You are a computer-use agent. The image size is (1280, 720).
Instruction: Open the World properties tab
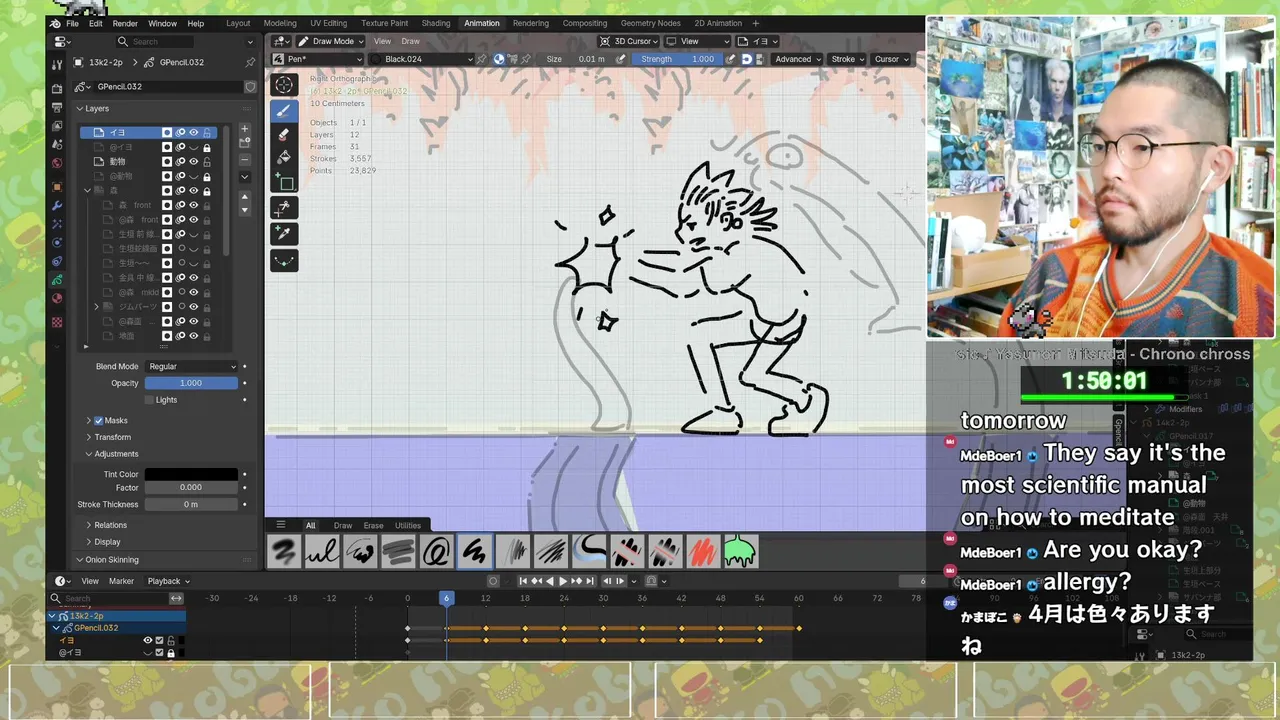[57, 163]
